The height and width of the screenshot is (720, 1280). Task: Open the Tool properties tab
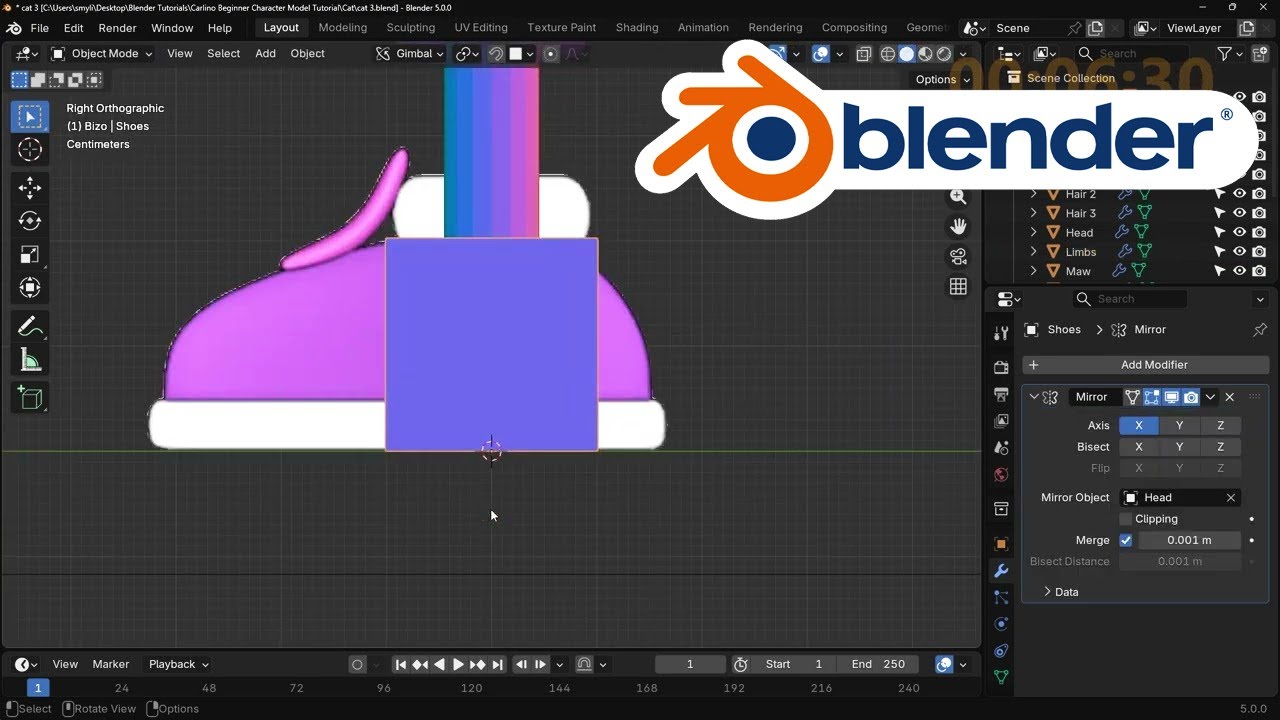(x=1001, y=333)
